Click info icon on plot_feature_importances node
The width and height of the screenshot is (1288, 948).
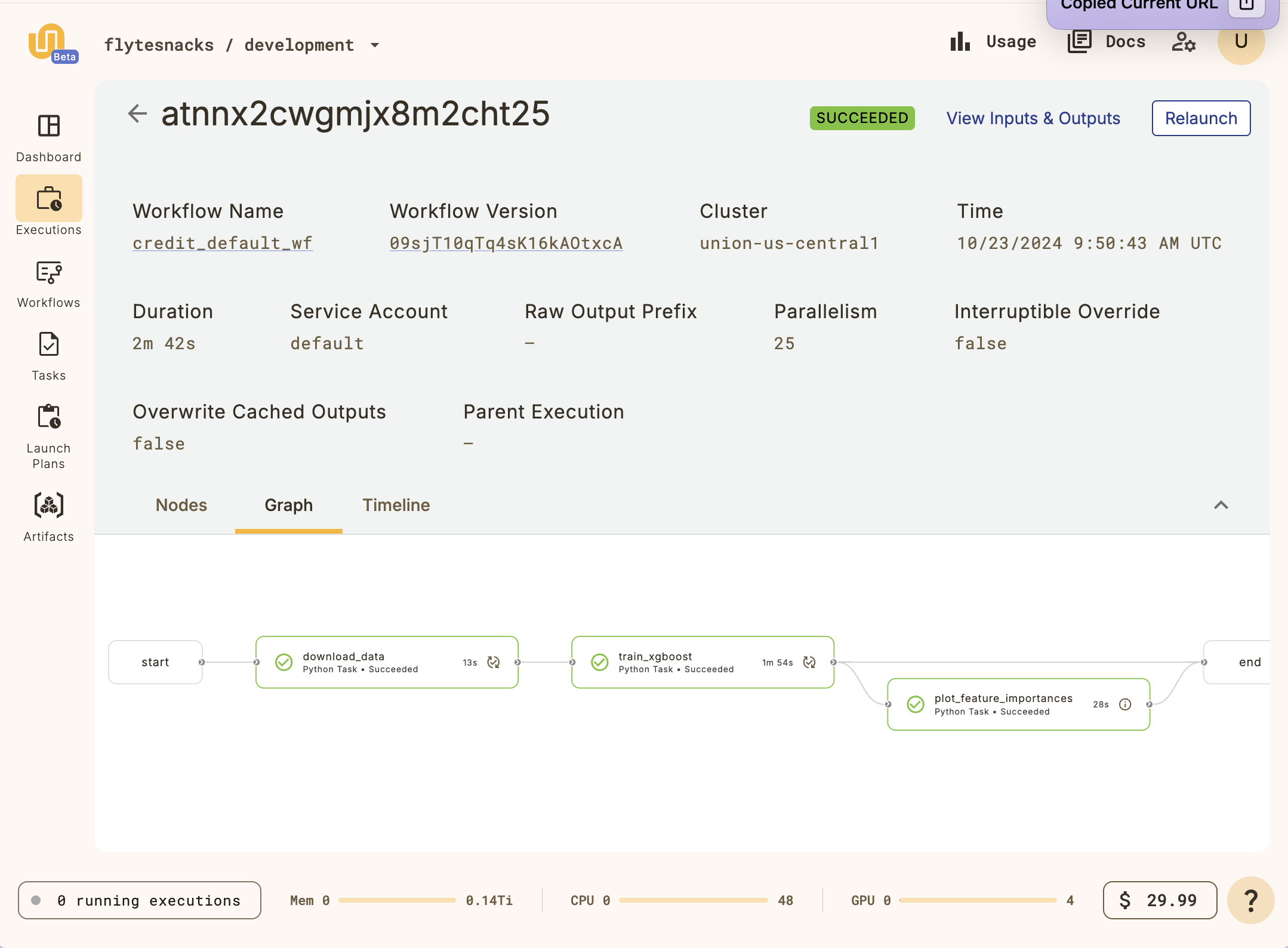coord(1125,704)
